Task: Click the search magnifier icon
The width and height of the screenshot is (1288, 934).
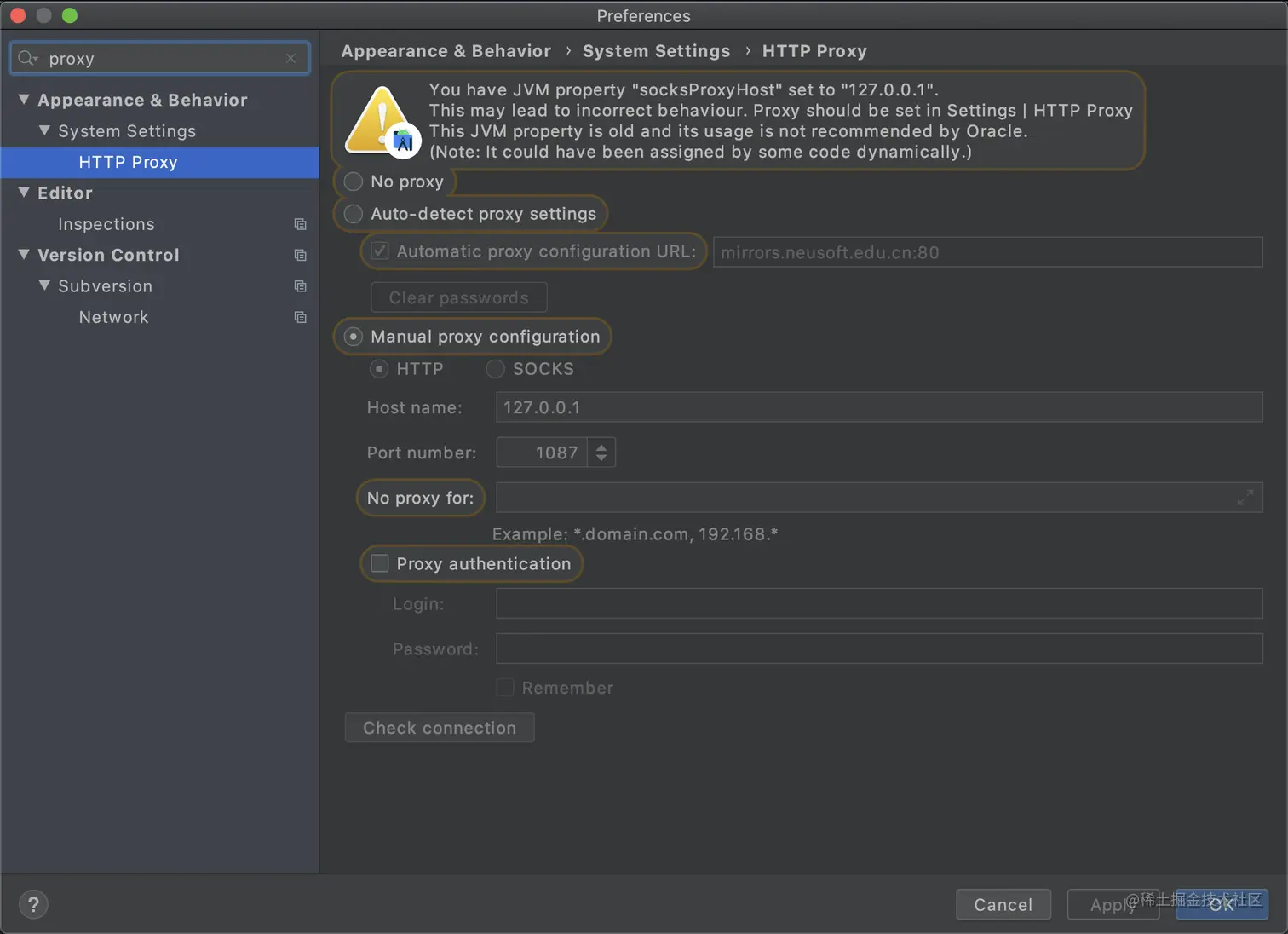Action: click(26, 58)
